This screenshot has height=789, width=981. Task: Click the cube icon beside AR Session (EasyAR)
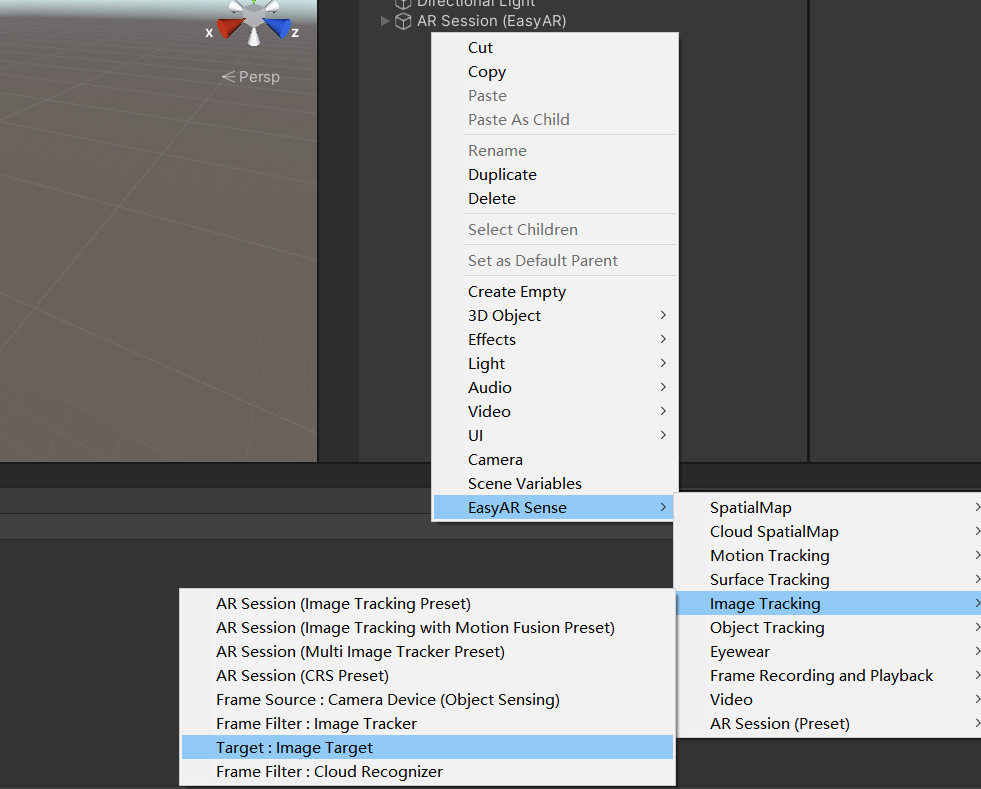pos(403,20)
